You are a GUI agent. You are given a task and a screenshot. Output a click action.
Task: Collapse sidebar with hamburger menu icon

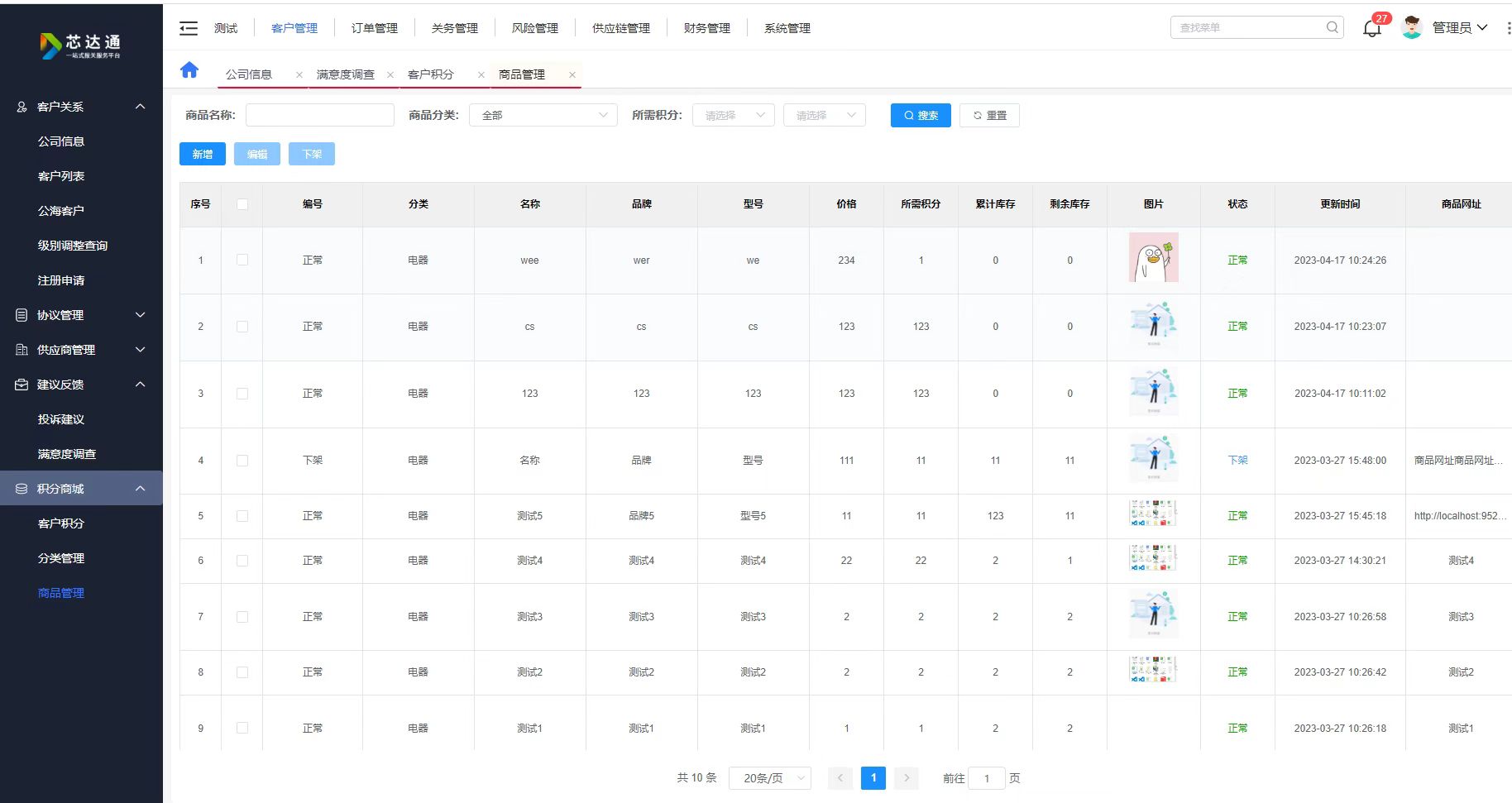coord(189,28)
